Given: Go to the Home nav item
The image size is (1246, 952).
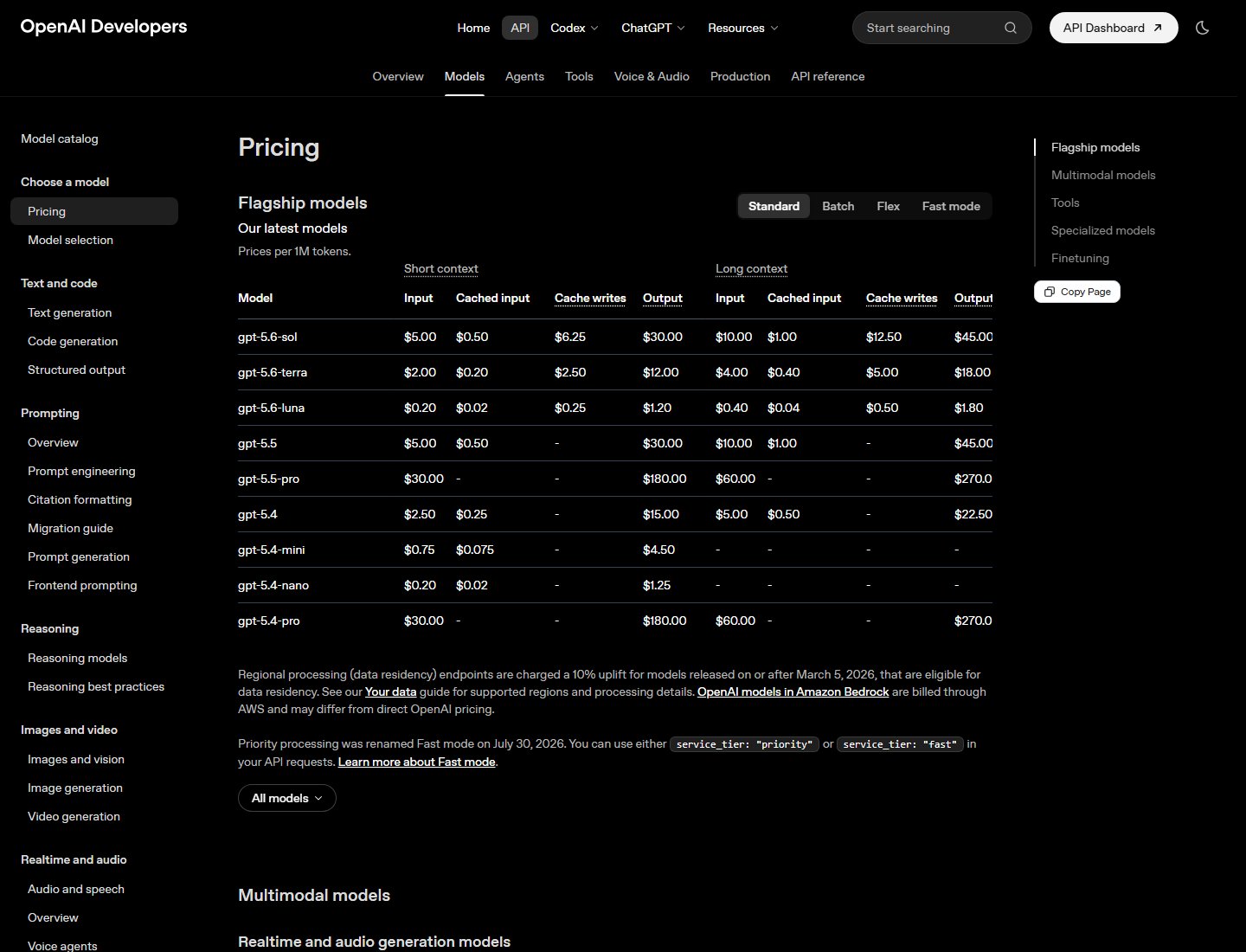Looking at the screenshot, I should 473,28.
